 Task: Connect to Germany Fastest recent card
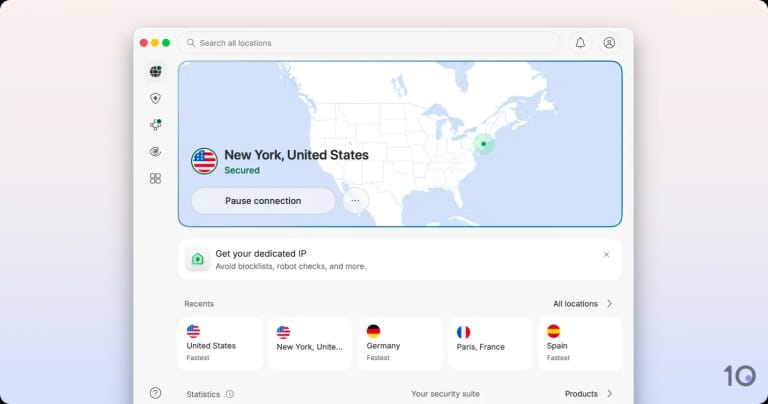400,344
